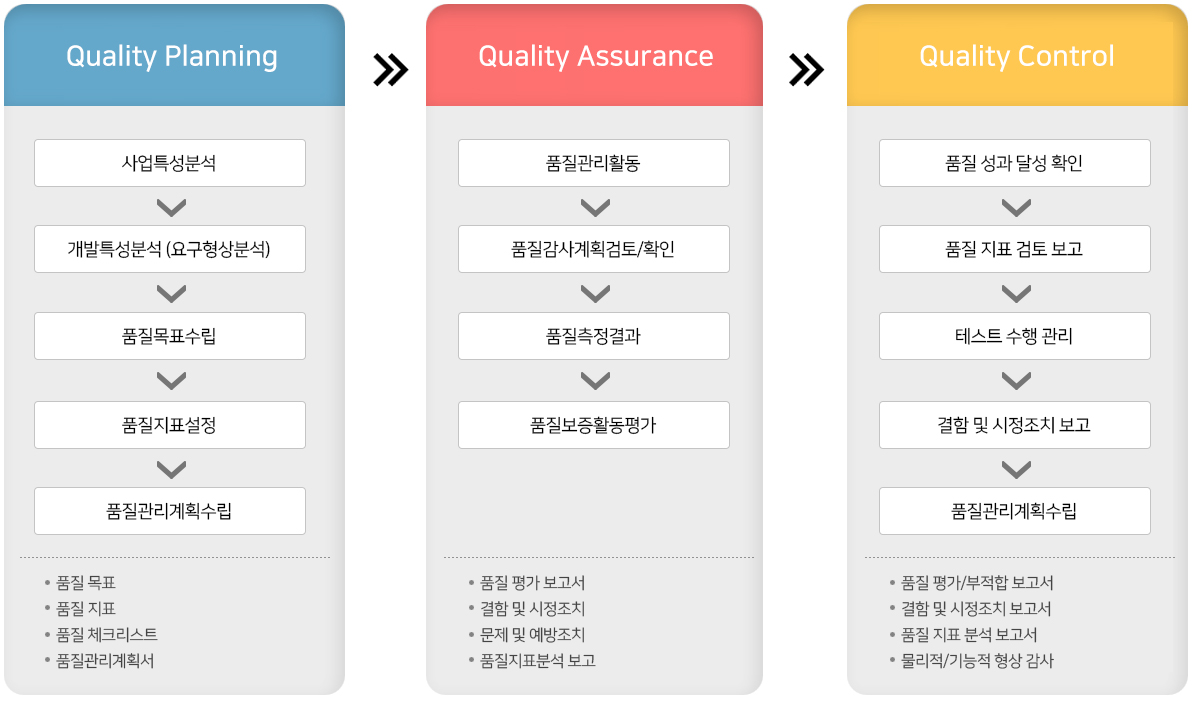Select the Quality Assurance header
Viewport: 1194px width, 702px height.
tap(595, 55)
